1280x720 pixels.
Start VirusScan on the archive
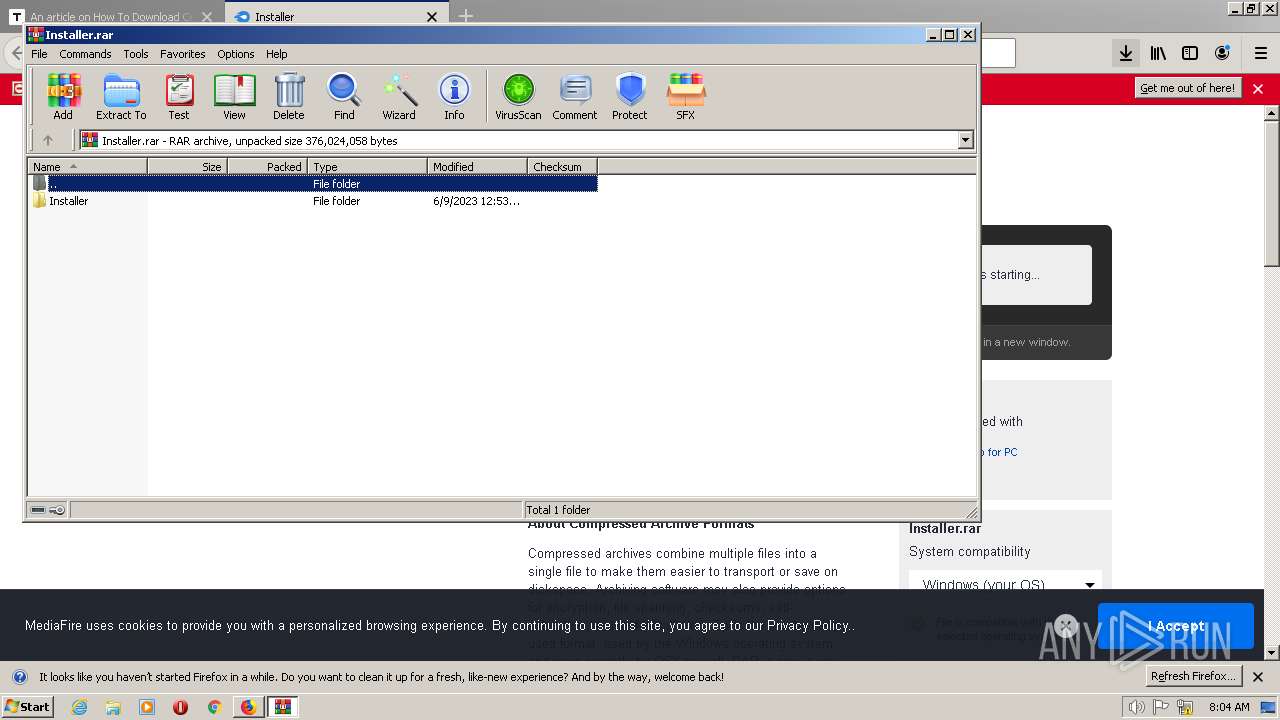click(x=518, y=97)
